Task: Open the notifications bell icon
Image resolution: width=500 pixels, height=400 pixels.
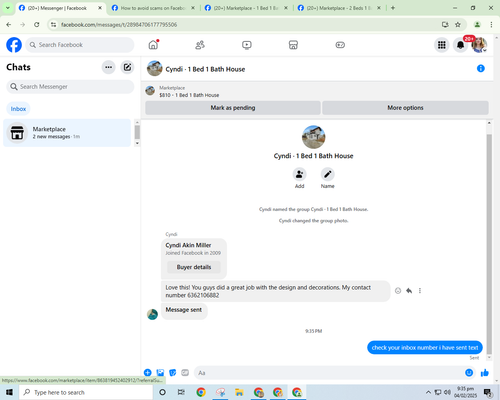Action: coord(460,45)
